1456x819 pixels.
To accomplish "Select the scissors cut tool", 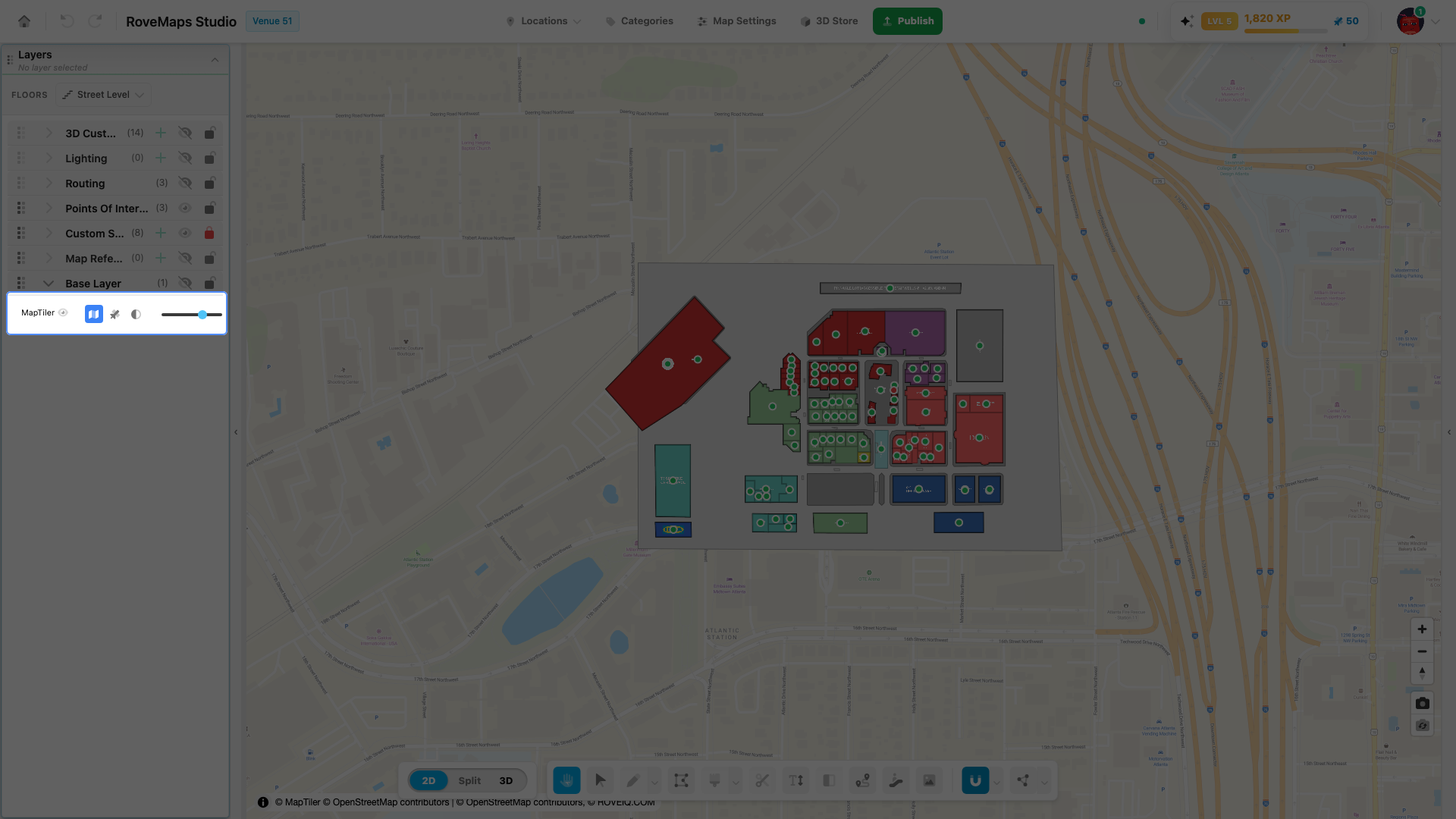I will [762, 780].
